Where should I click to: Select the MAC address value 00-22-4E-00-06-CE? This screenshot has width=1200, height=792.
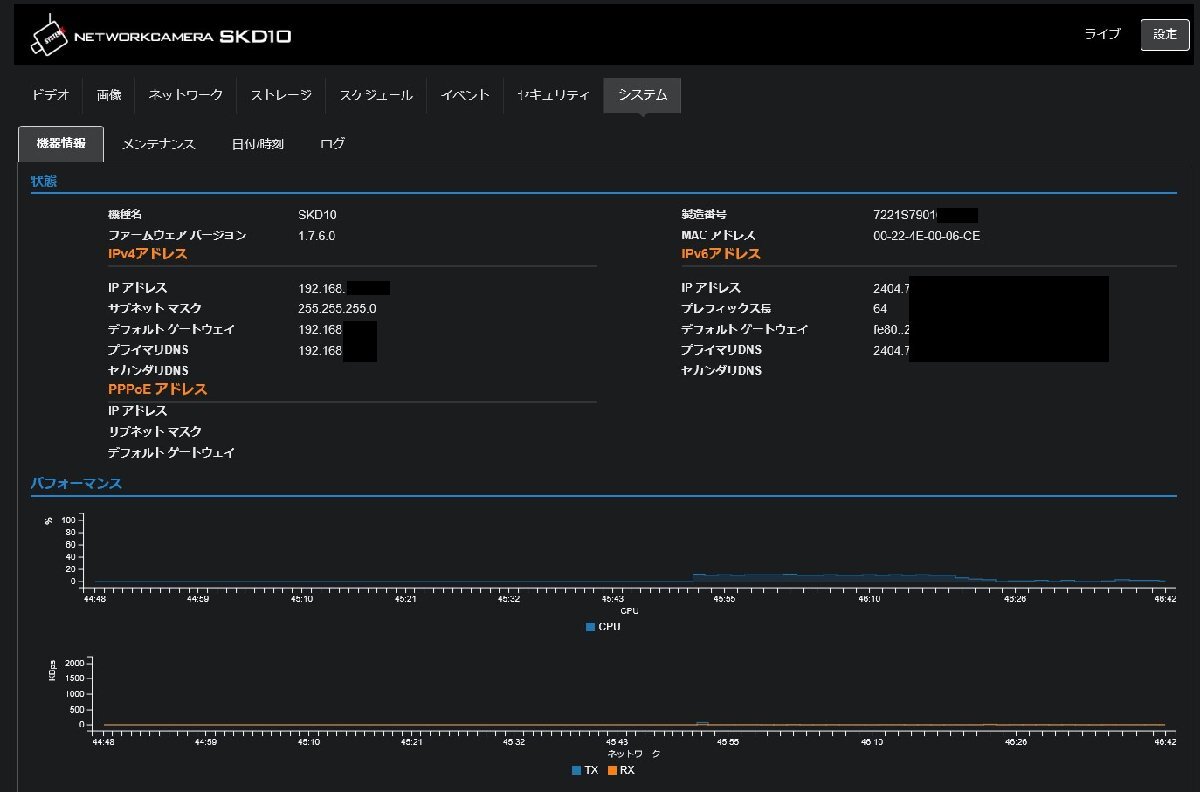pos(926,236)
